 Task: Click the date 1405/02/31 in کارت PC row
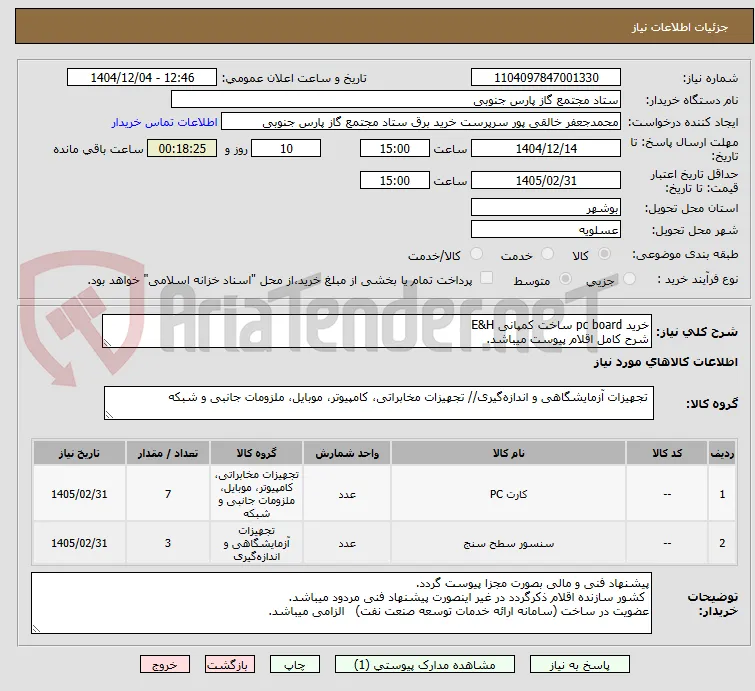pyautogui.click(x=79, y=494)
